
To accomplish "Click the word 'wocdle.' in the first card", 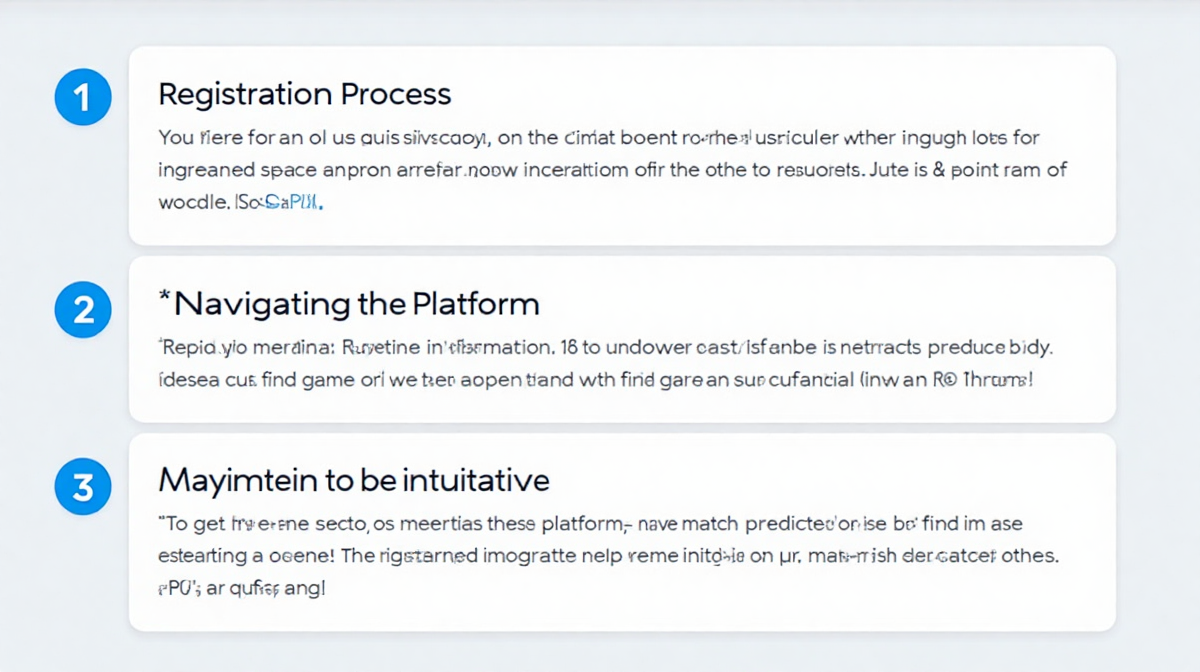I will pos(192,202).
